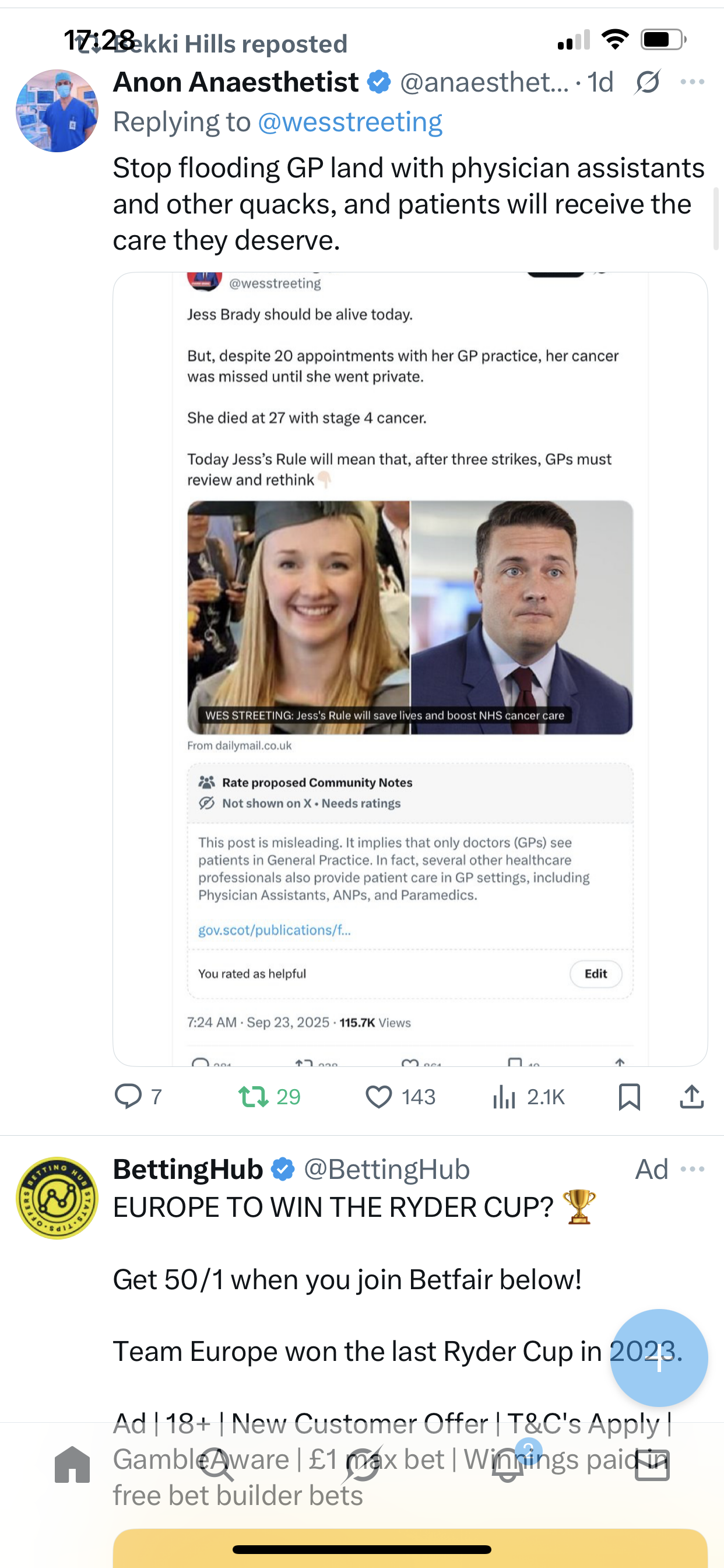Open the BettingHub profile logo
Viewport: 724px width, 1568px height.
click(57, 1198)
